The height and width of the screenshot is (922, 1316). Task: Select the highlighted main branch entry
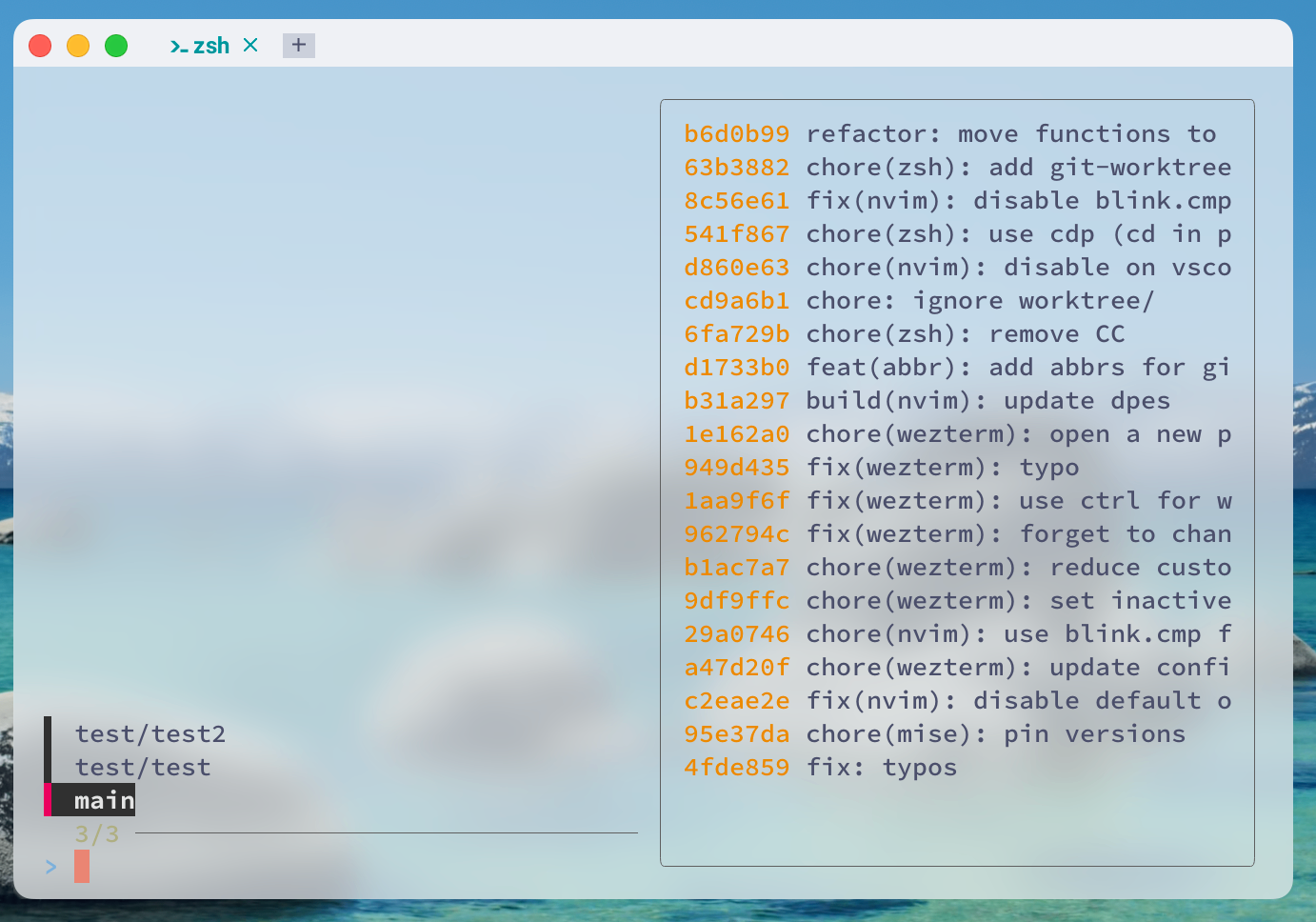coord(105,800)
